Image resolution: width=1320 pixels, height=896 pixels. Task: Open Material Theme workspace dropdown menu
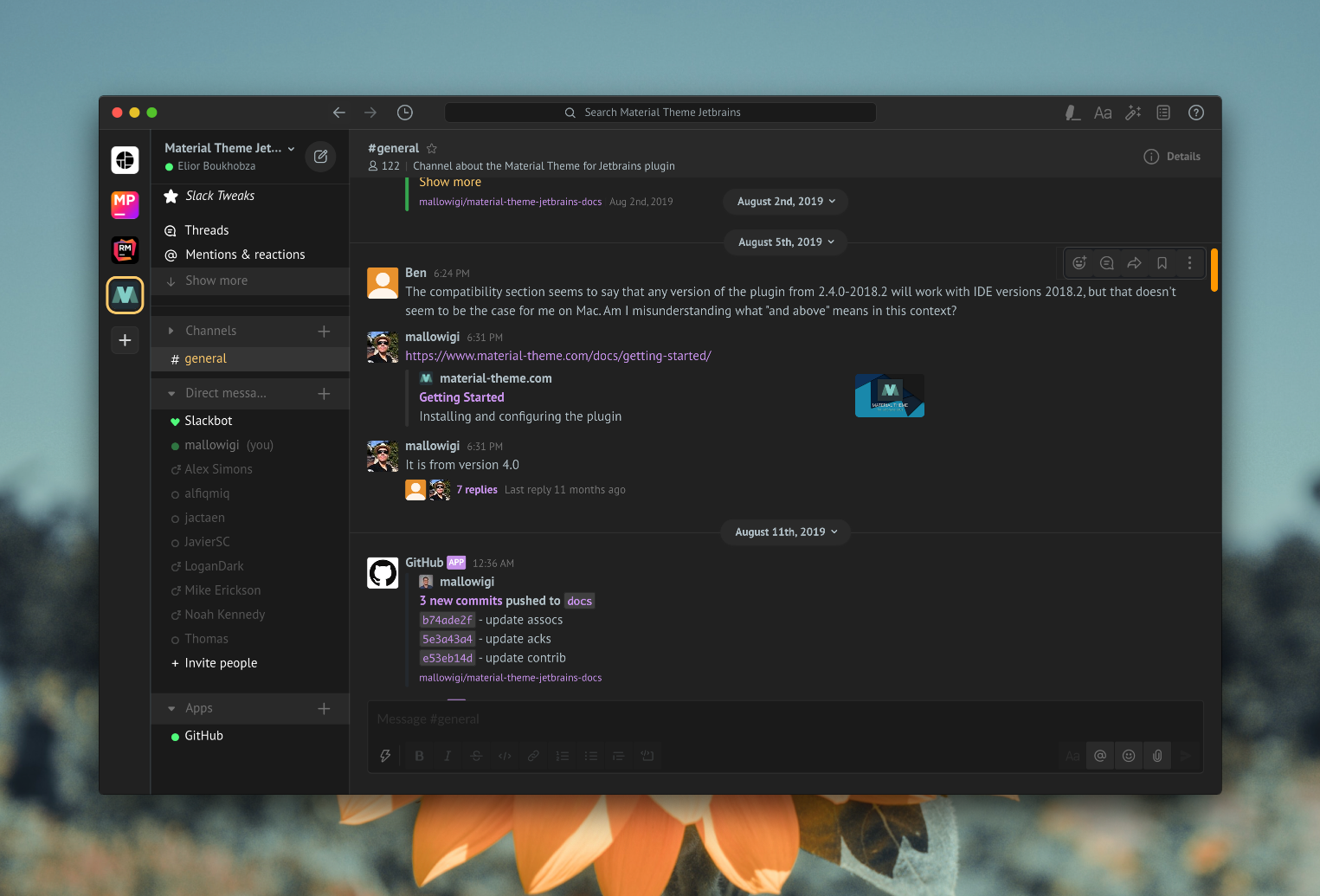pyautogui.click(x=230, y=149)
